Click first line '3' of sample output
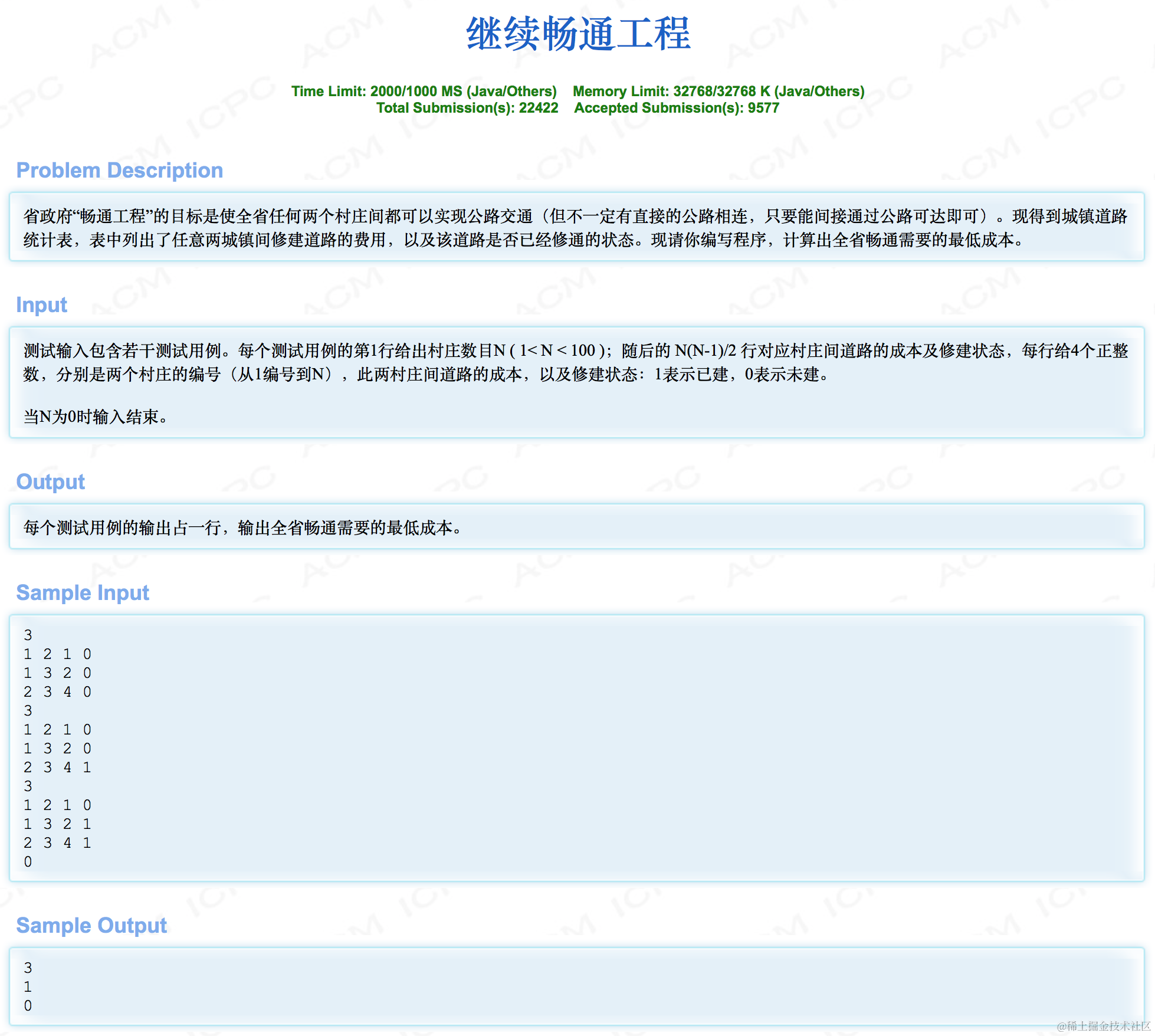Screen dimensions: 1155x1036 (x=28, y=968)
